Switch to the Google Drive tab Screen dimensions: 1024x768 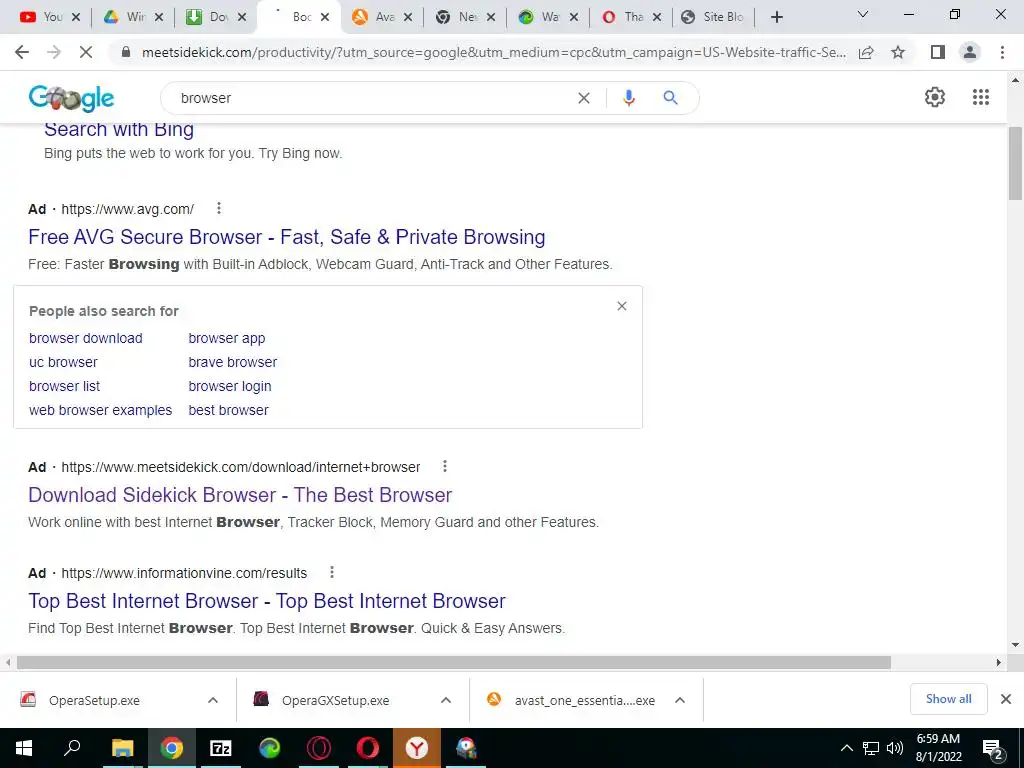click(124, 17)
